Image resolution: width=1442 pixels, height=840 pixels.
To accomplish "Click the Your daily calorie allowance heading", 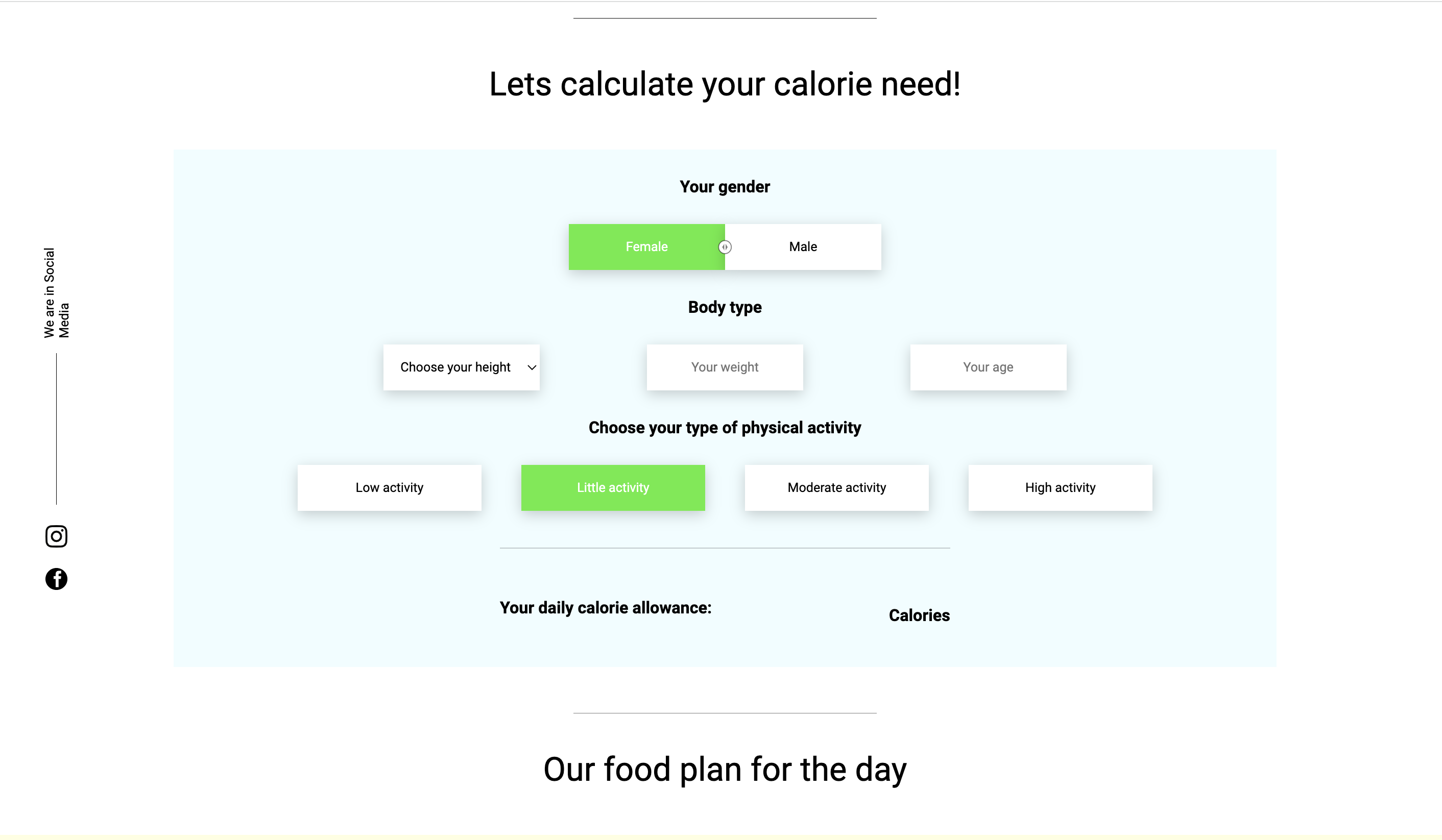I will pos(606,607).
